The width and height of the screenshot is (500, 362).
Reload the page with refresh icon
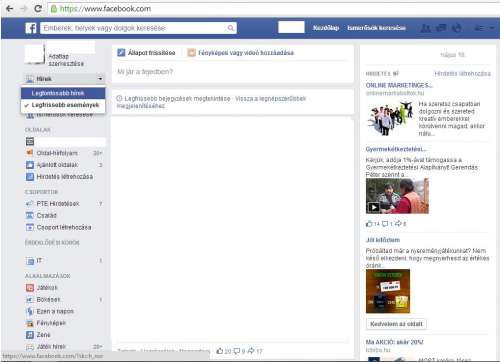(x=38, y=9)
